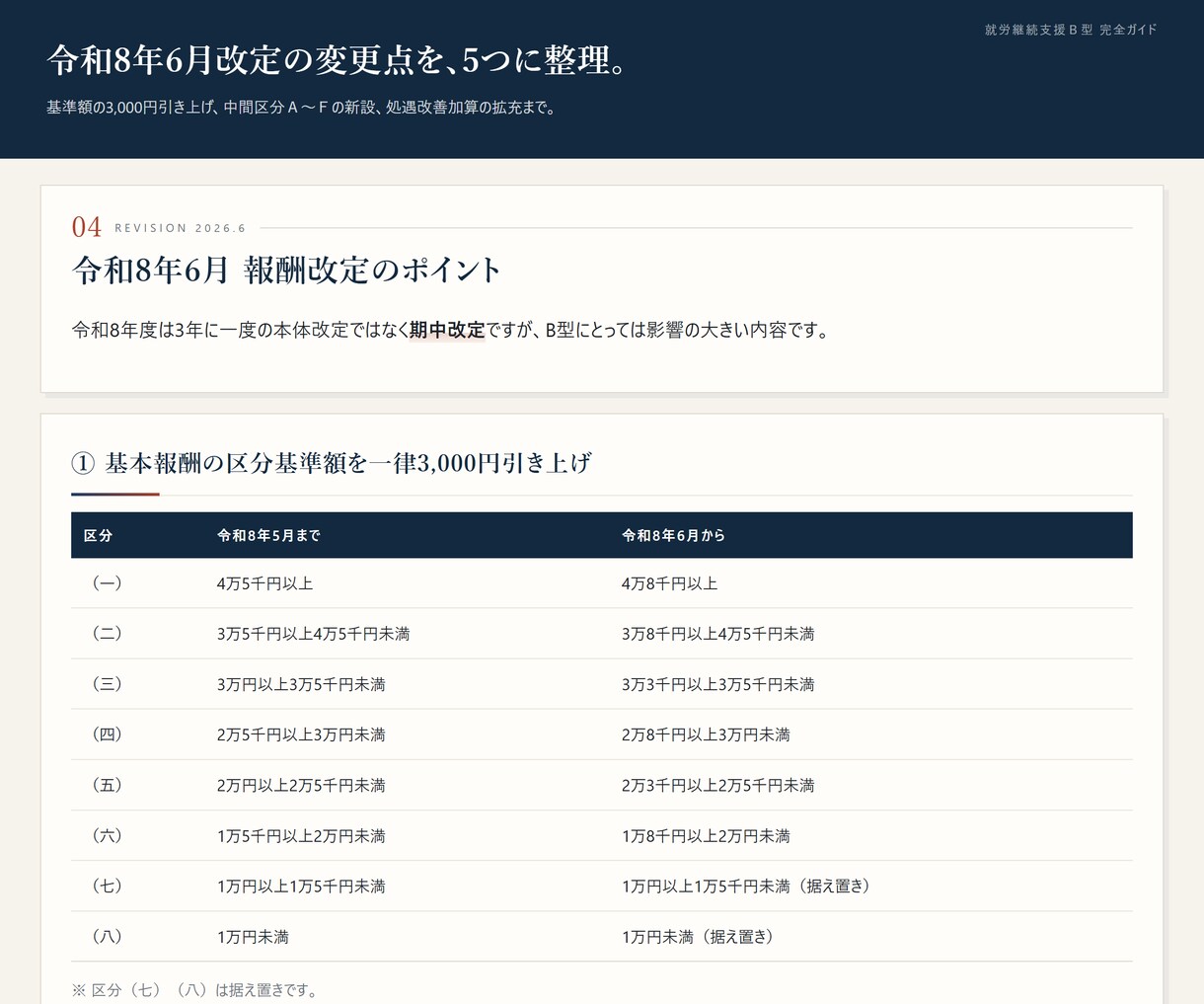Click row label '(一)'
1204x1004 pixels.
(x=107, y=583)
